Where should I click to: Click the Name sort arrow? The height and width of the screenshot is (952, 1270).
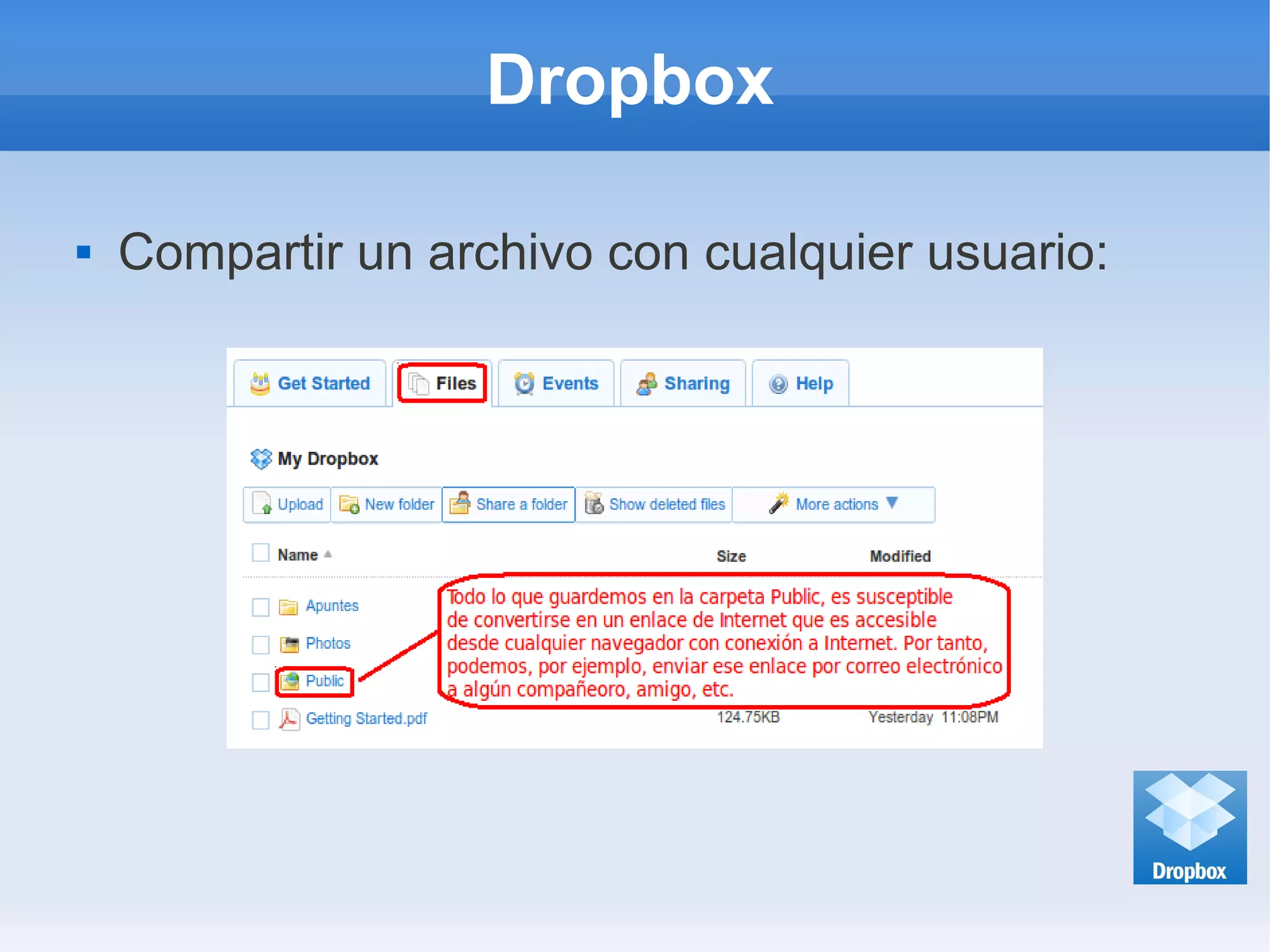tap(328, 554)
